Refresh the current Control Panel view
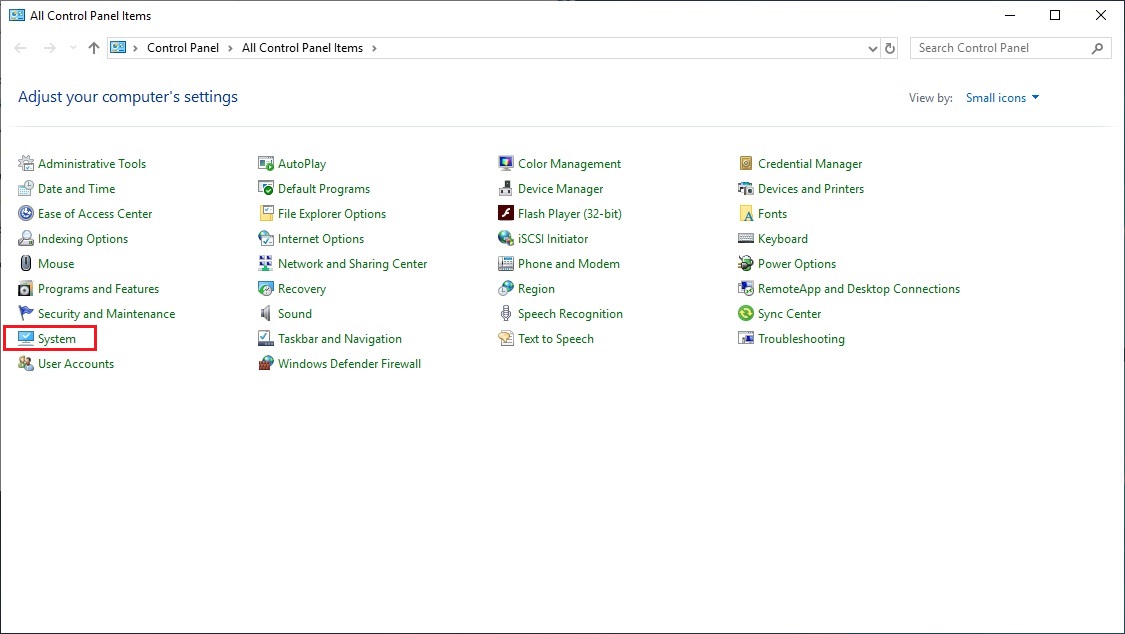1125x634 pixels. (890, 47)
